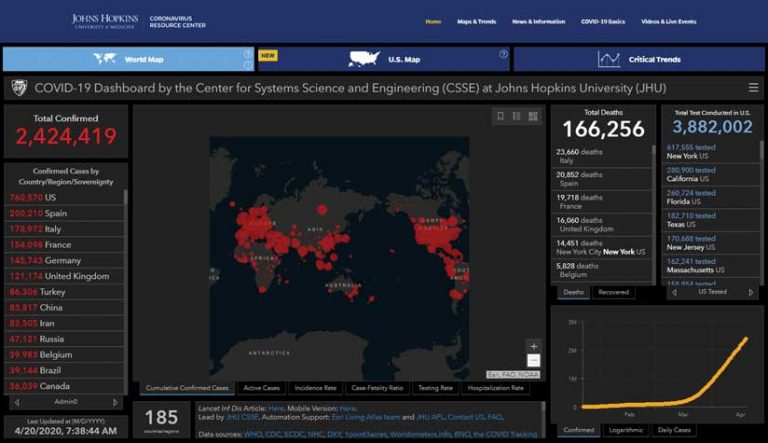Switch to Active Cases map tab

click(x=262, y=388)
